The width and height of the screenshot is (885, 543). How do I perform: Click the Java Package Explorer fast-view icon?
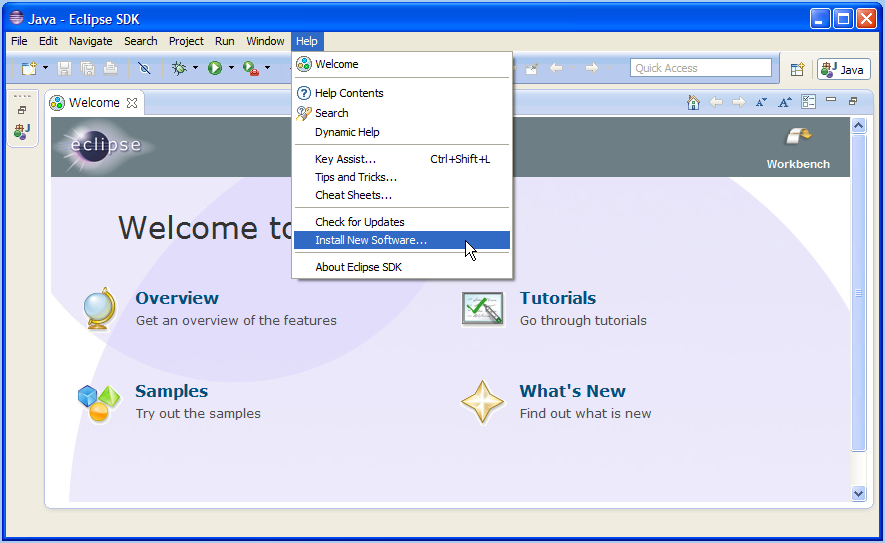click(22, 132)
